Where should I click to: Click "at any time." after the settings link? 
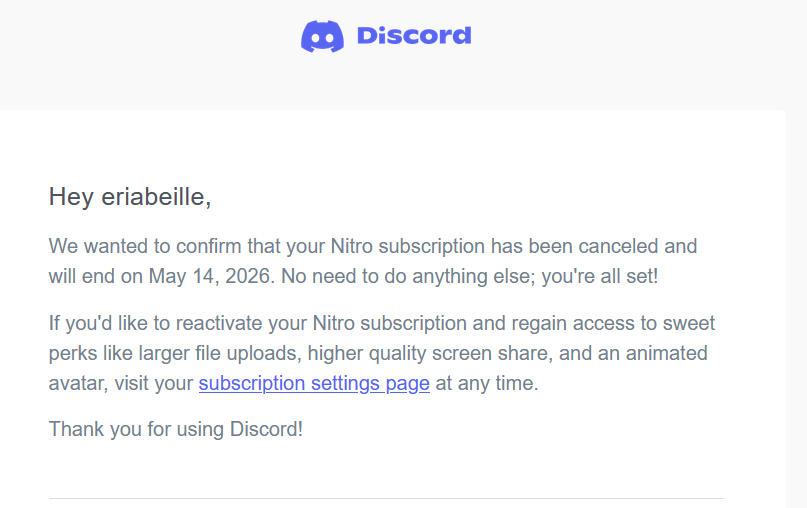(x=487, y=383)
